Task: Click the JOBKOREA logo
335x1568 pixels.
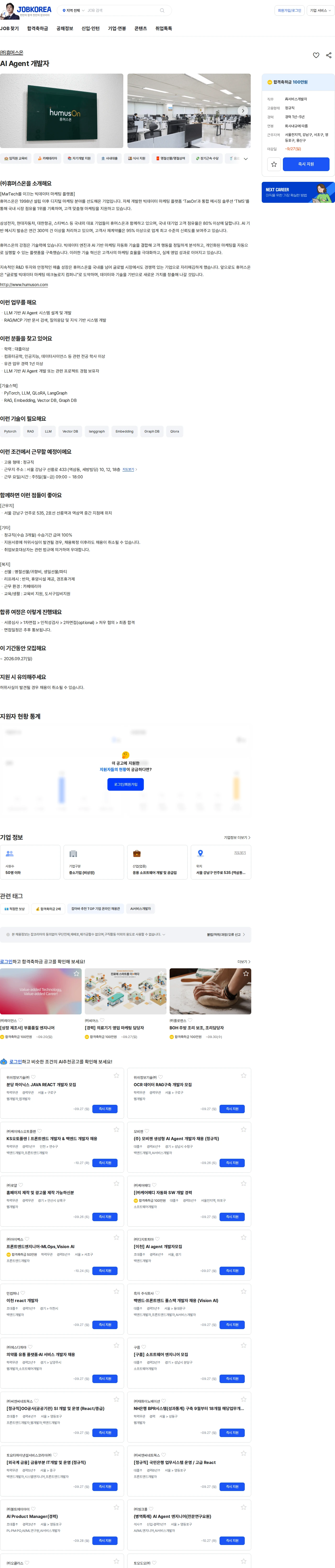Action: point(33,9)
